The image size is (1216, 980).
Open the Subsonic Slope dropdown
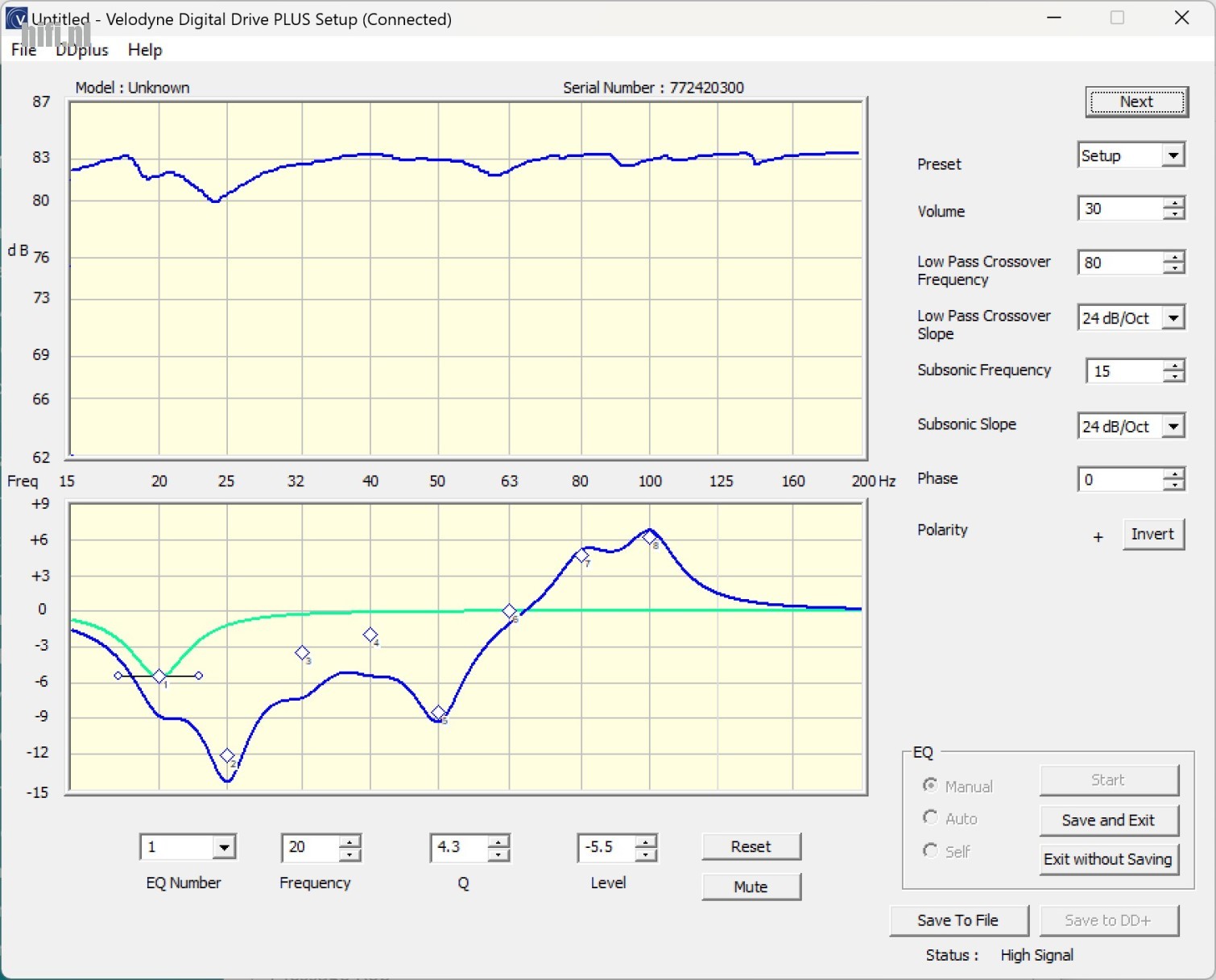1173,426
